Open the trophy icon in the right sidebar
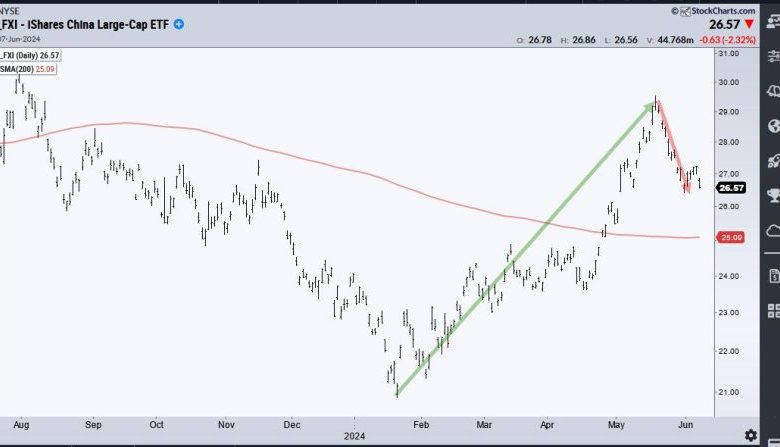This screenshot has width=780, height=447. pyautogui.click(x=774, y=196)
